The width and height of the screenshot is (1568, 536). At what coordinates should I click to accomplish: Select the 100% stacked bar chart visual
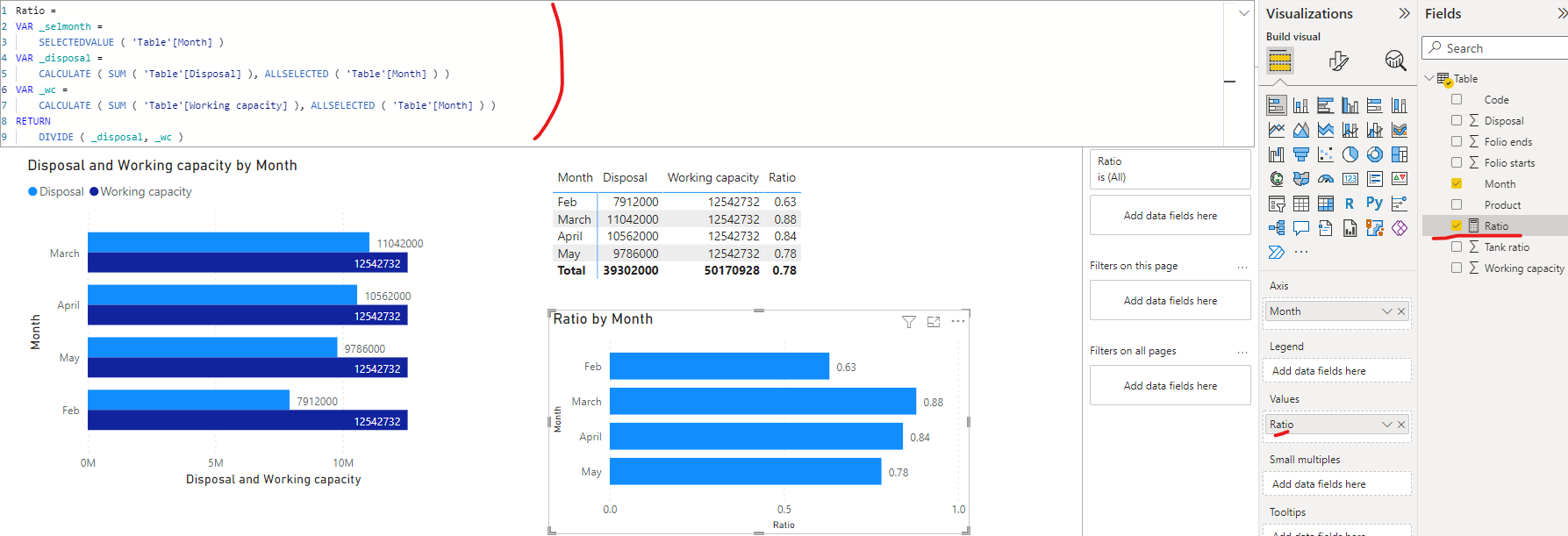tap(1375, 105)
